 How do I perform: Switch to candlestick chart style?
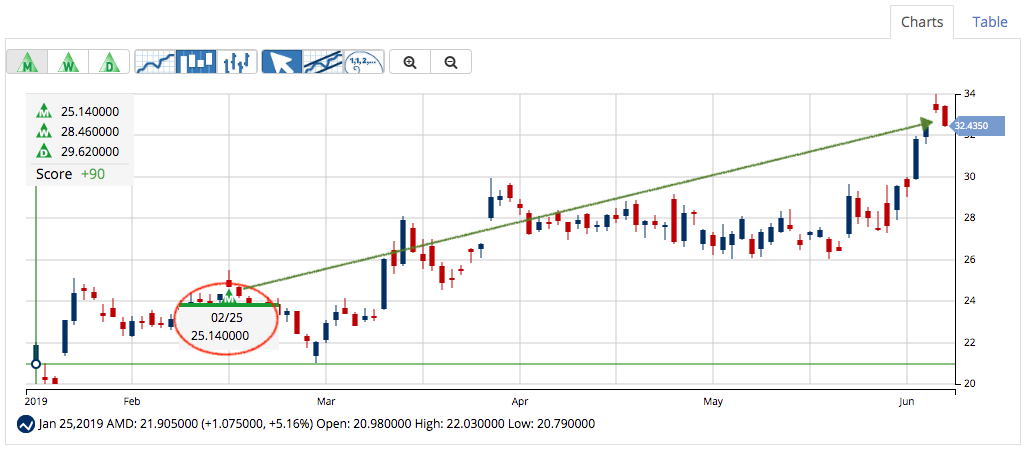(196, 62)
